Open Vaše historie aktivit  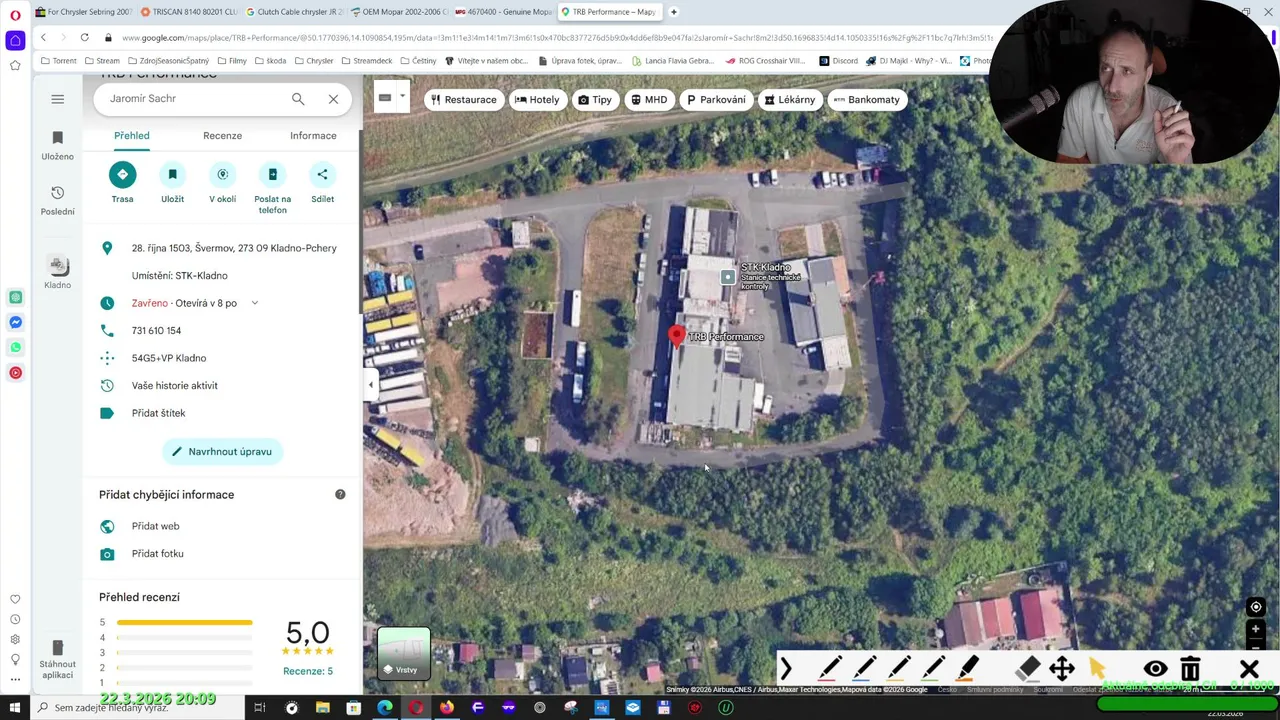tap(174, 386)
